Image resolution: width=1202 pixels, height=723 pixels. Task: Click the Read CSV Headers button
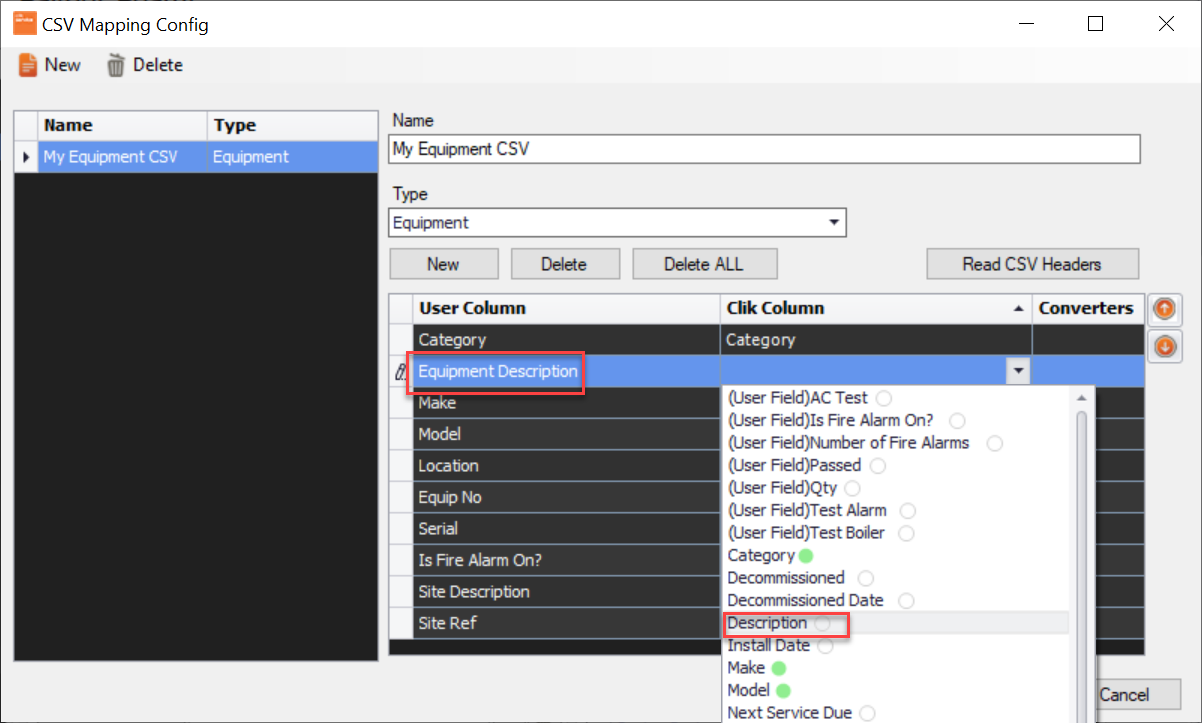1032,264
